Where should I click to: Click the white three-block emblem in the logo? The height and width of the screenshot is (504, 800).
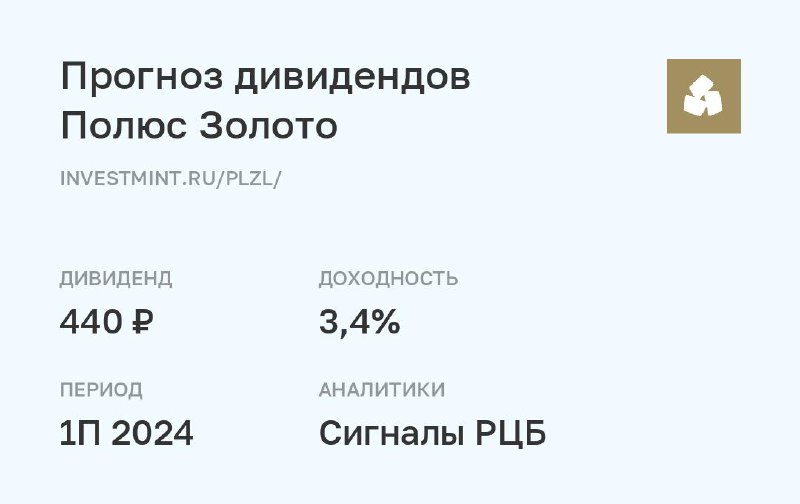[704, 96]
